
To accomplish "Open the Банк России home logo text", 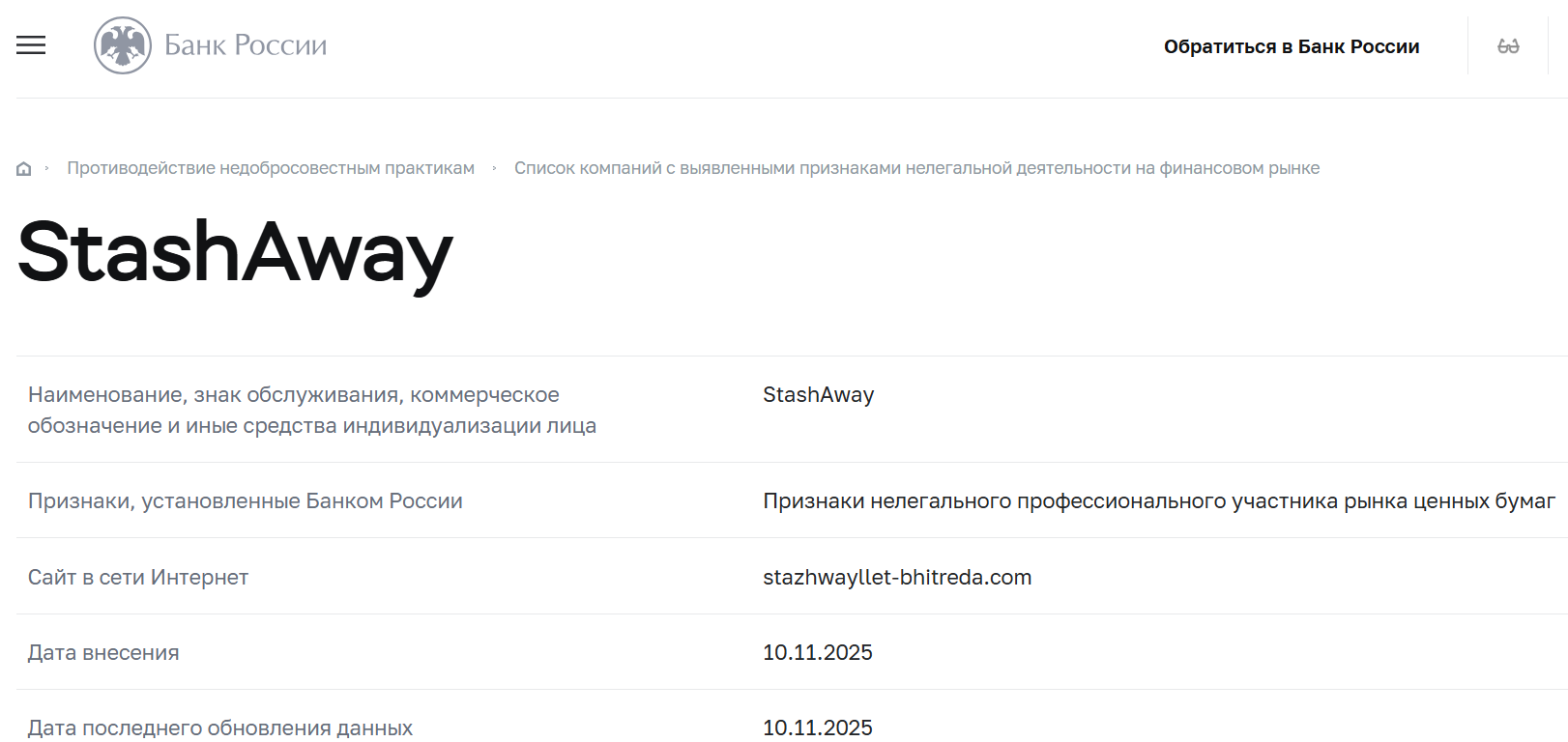I will [246, 45].
